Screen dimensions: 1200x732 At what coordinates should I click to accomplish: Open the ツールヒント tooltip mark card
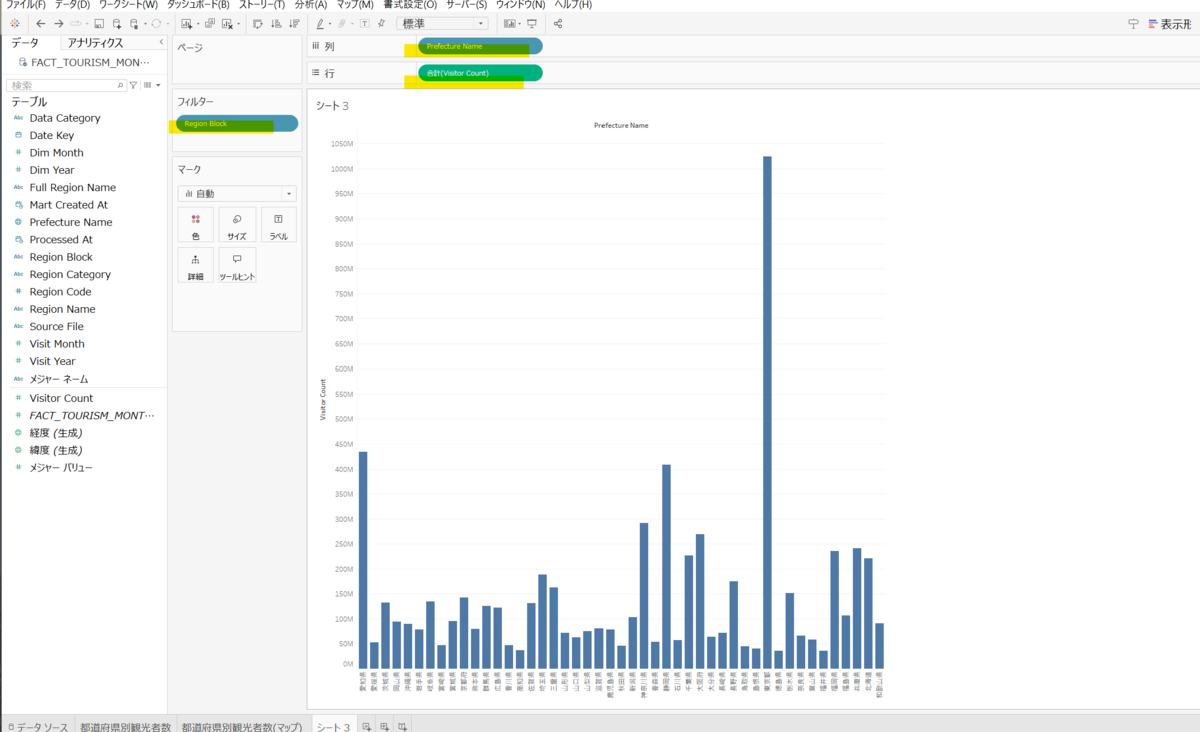click(x=237, y=265)
